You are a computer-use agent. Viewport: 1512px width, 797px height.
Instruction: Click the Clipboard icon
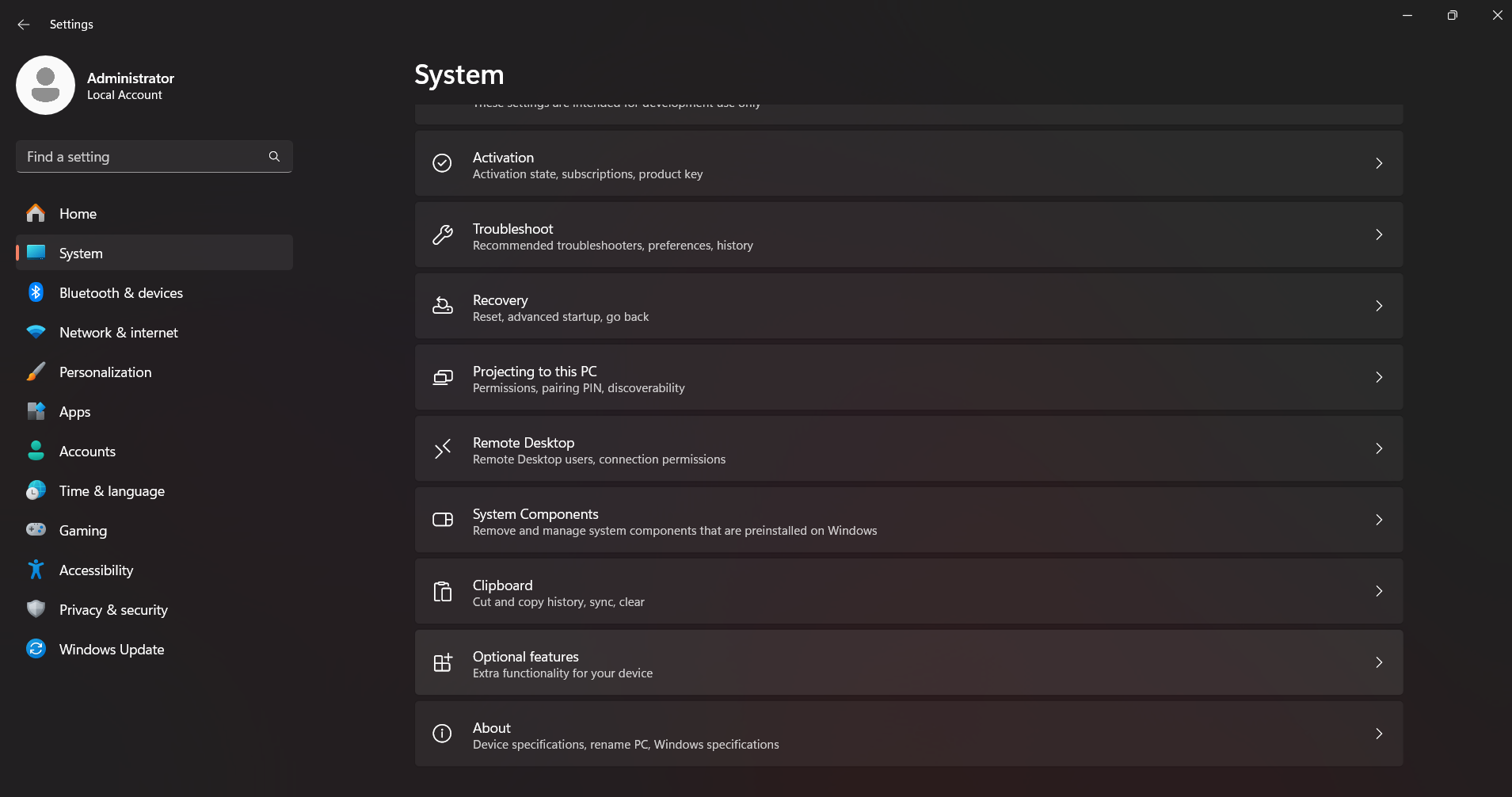tap(442, 592)
